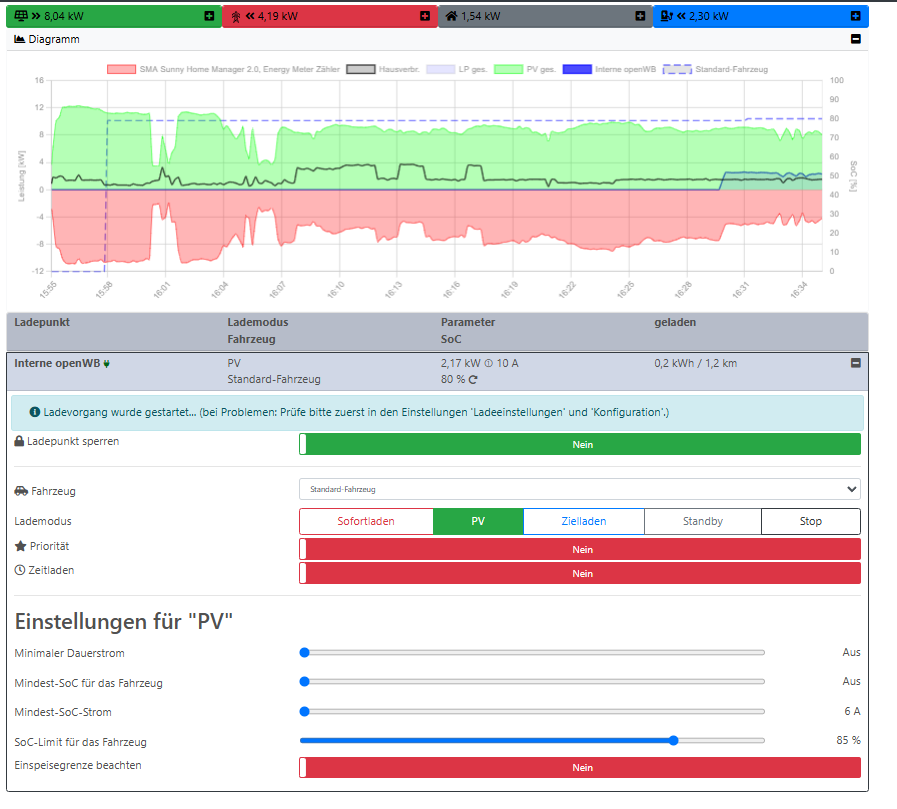Click the PV solar panel icon in green tile
The width and height of the screenshot is (897, 809).
click(21, 16)
